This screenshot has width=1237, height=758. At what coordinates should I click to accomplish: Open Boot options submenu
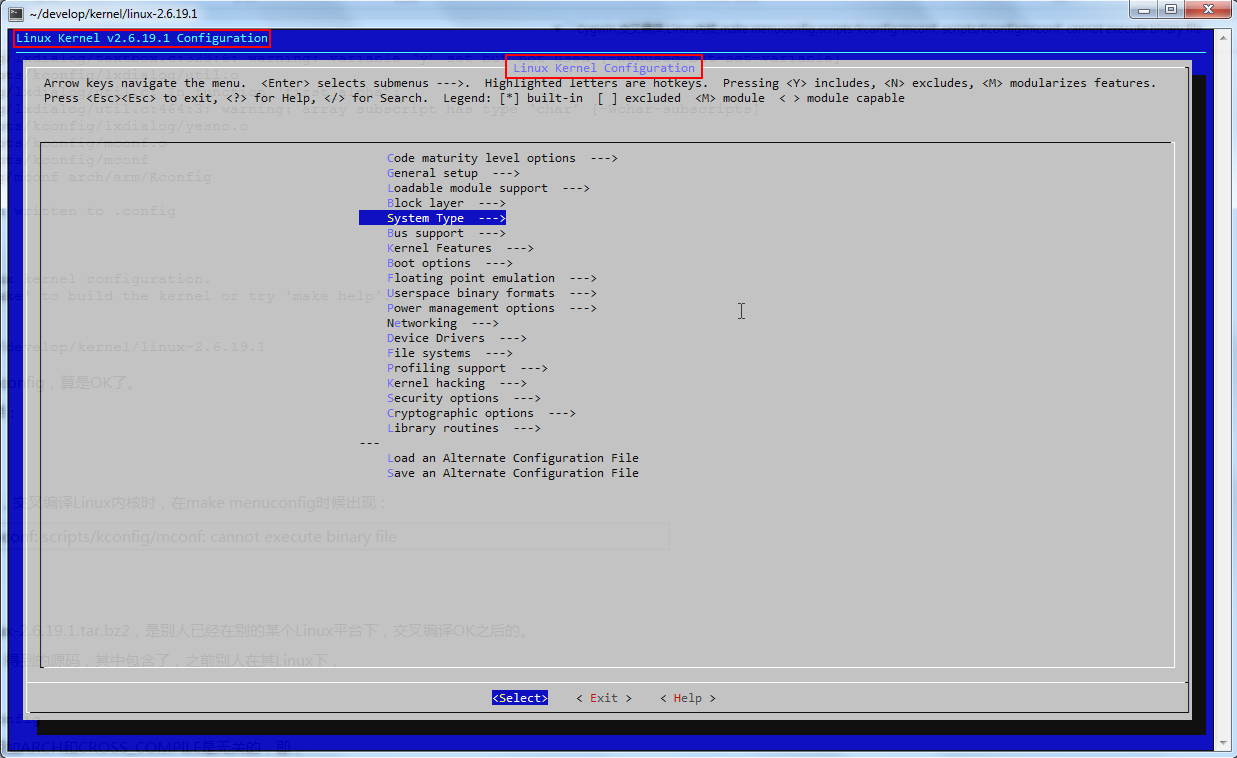450,263
